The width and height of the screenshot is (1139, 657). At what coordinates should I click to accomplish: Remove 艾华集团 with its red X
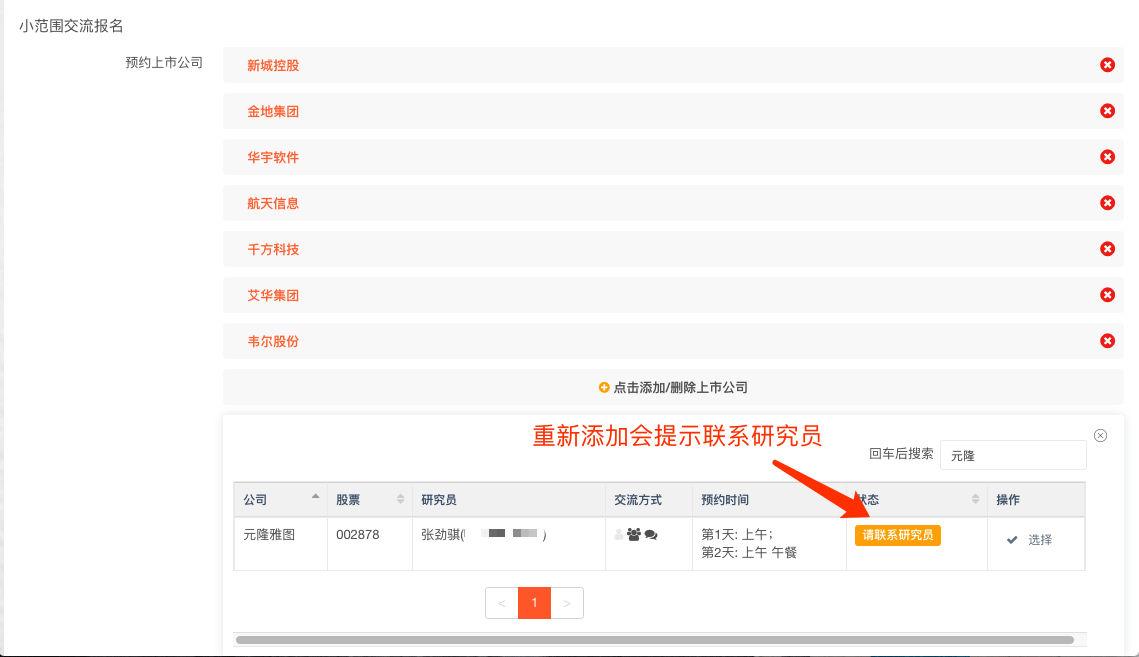tap(1107, 295)
